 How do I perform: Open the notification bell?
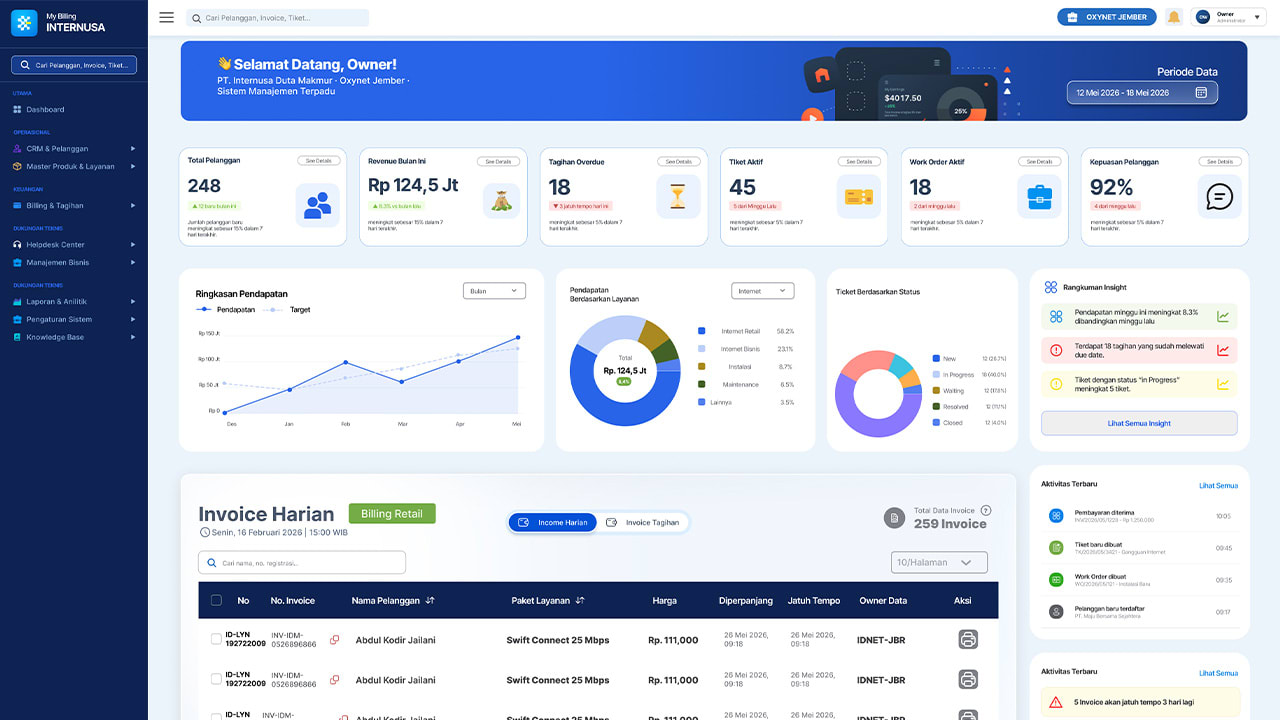(1174, 17)
